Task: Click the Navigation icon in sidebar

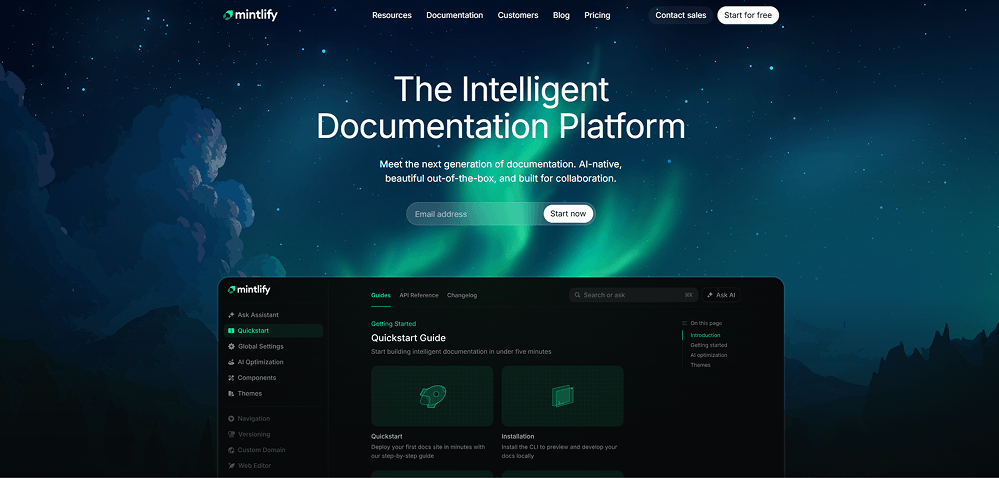Action: 231,419
